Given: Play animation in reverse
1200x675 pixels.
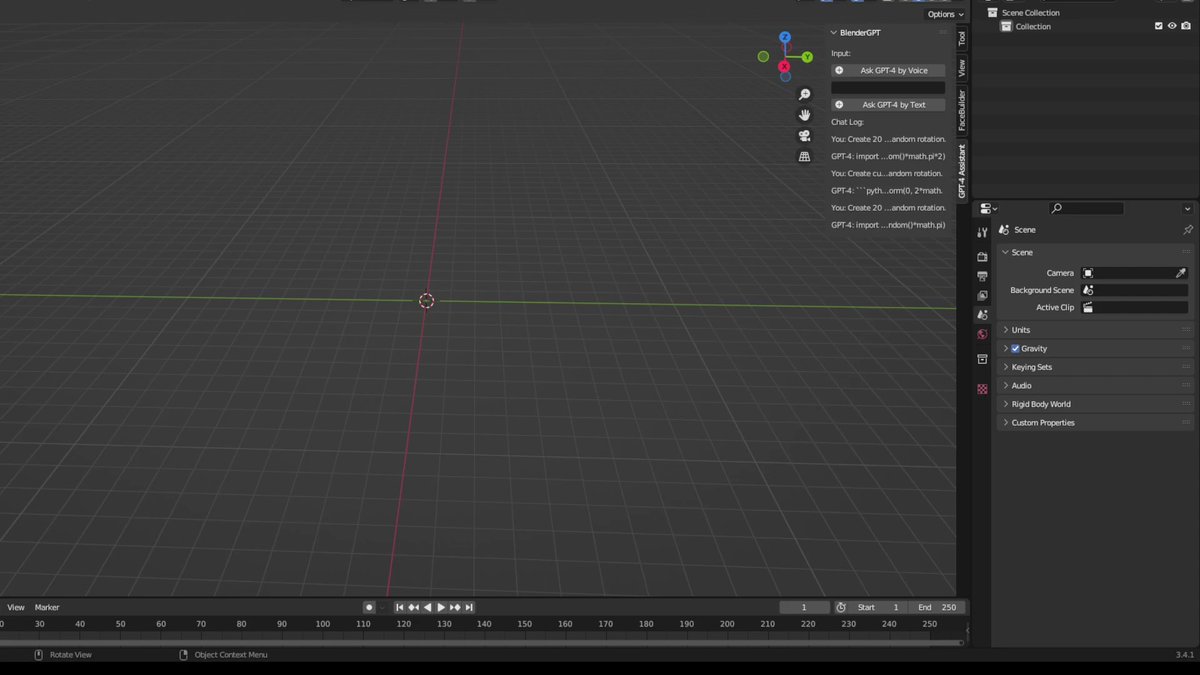Looking at the screenshot, I should [428, 607].
